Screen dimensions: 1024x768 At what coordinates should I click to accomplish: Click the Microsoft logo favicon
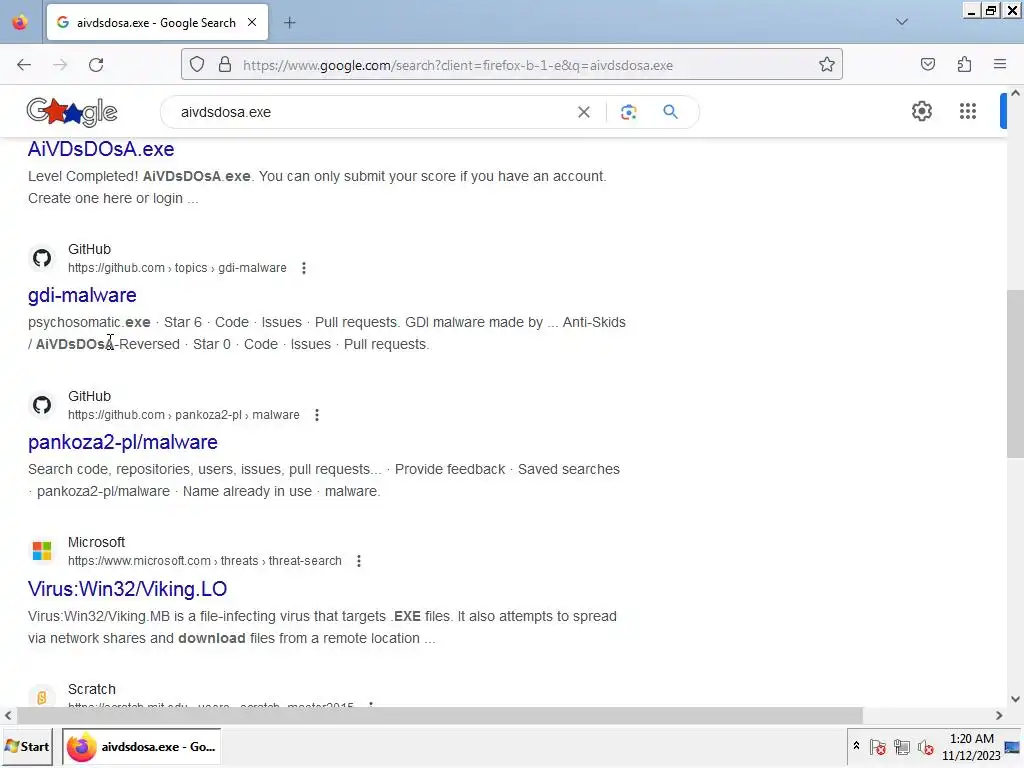pos(42,551)
